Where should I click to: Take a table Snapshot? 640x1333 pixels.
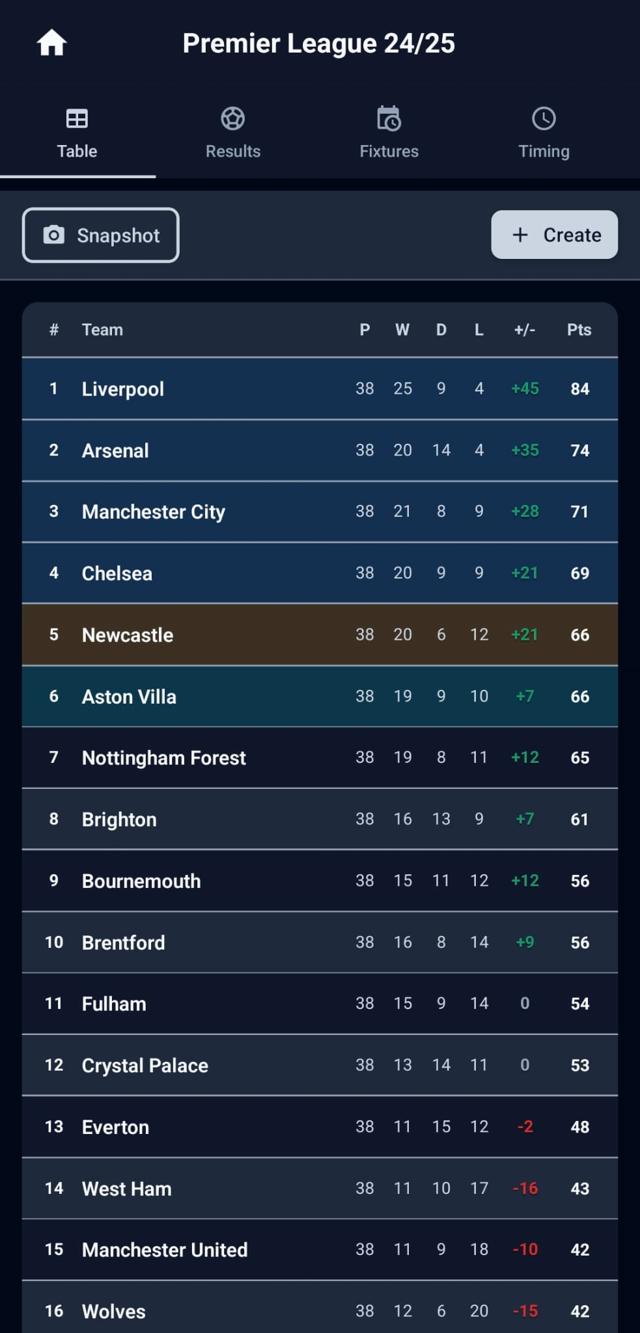coord(100,234)
